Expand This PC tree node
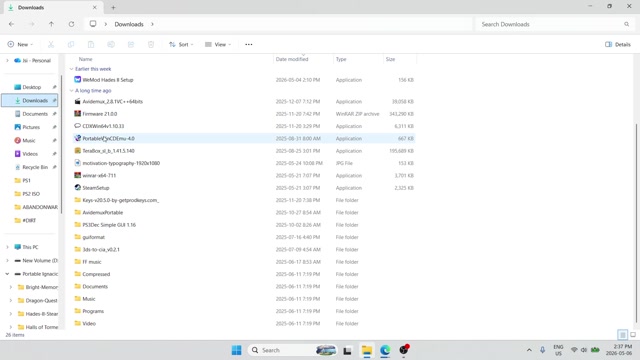This screenshot has height=360, width=640. click(7, 247)
